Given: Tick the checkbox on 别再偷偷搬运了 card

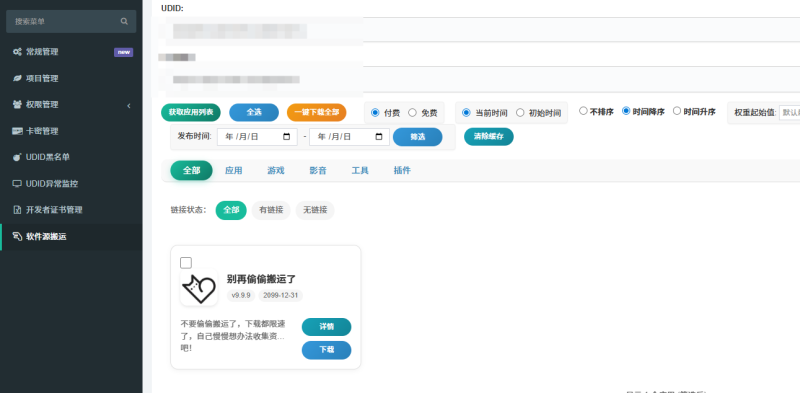Looking at the screenshot, I should [x=186, y=263].
